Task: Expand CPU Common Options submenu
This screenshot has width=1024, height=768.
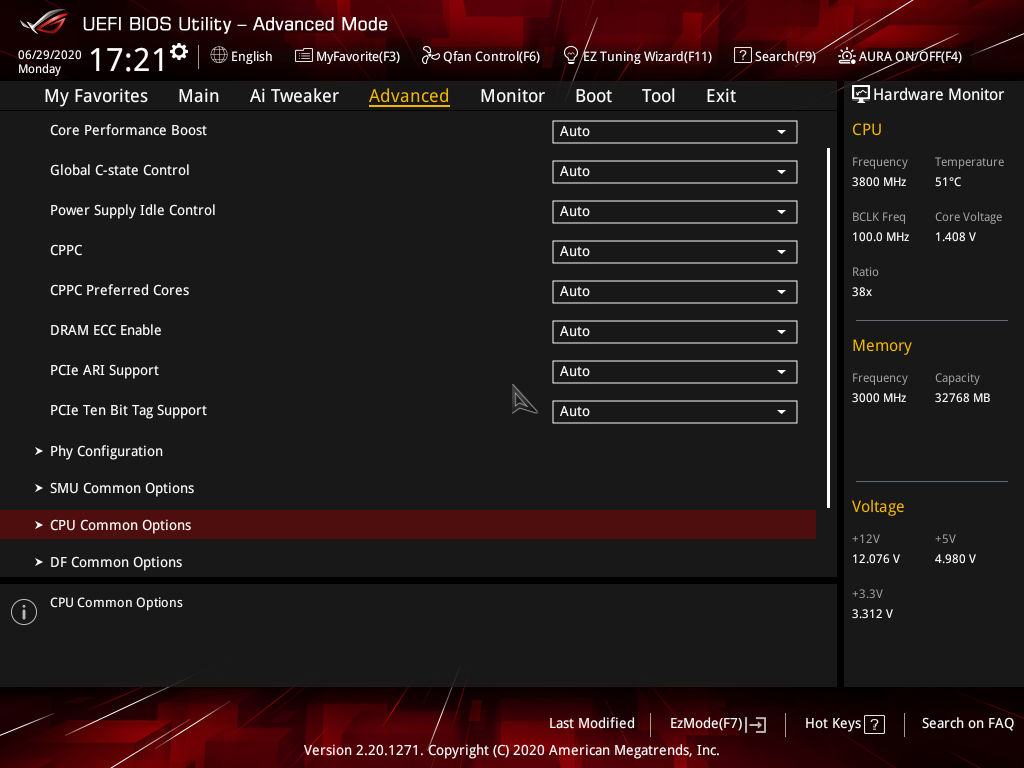Action: click(408, 525)
